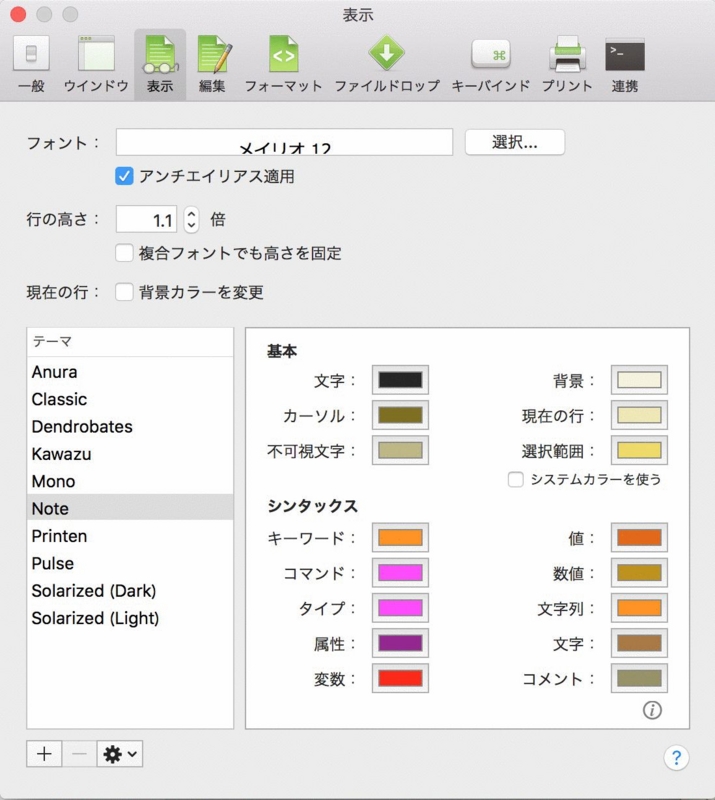
Task: Open the 編集 (Edit) preferences pane
Action: [212, 64]
